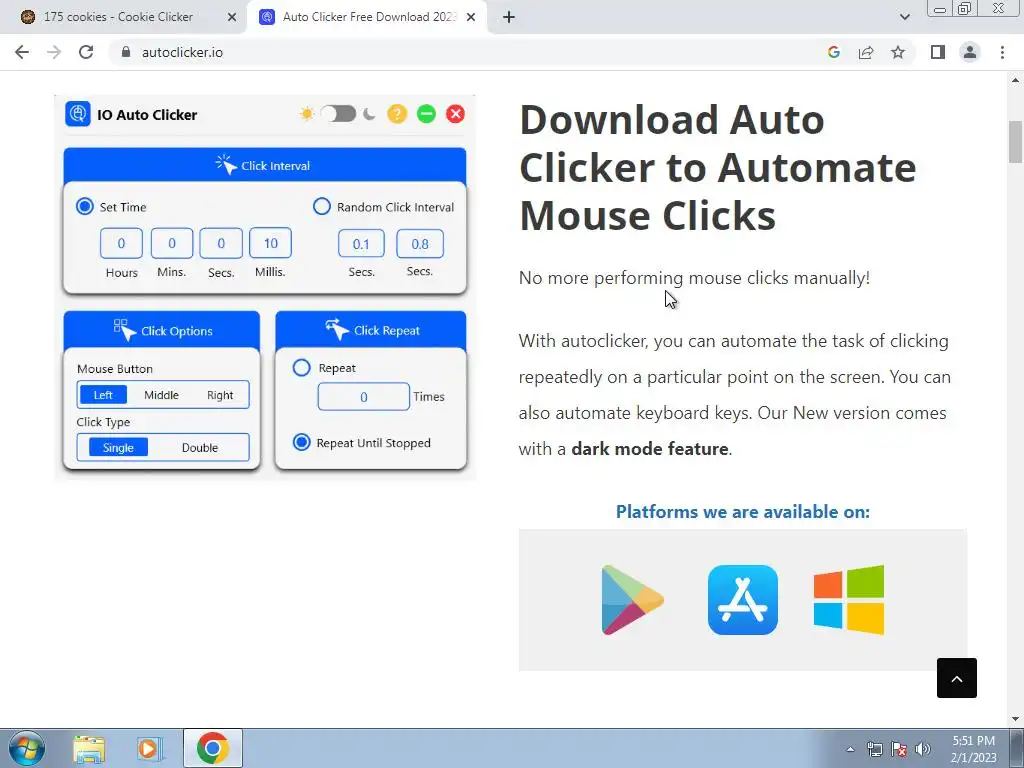The height and width of the screenshot is (768, 1024).
Task: Click the sun light-mode icon
Action: click(306, 114)
